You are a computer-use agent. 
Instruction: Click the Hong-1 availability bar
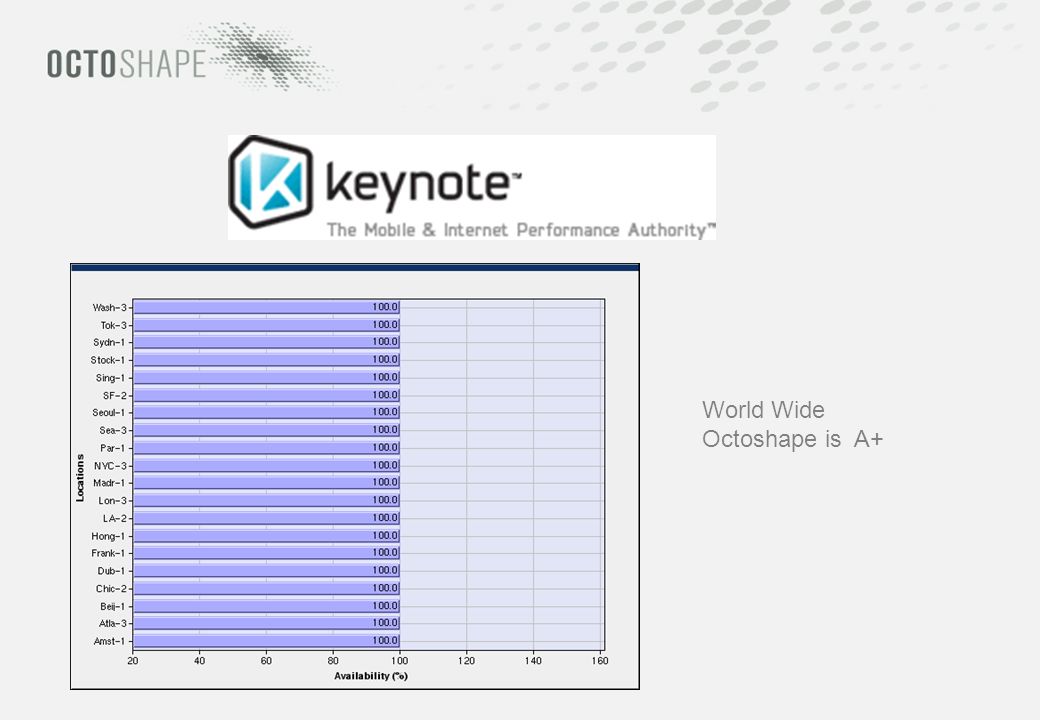click(x=266, y=536)
